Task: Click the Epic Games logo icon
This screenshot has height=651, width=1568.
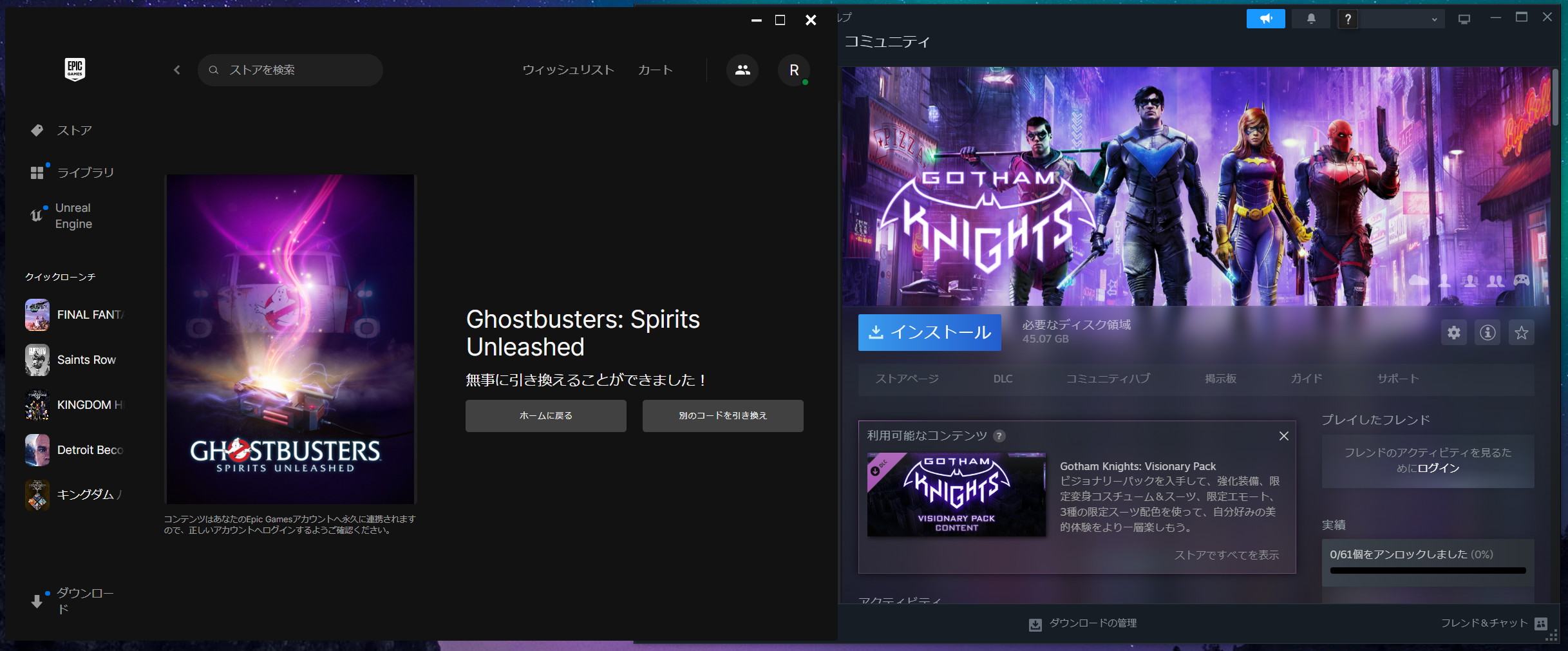Action: (75, 69)
